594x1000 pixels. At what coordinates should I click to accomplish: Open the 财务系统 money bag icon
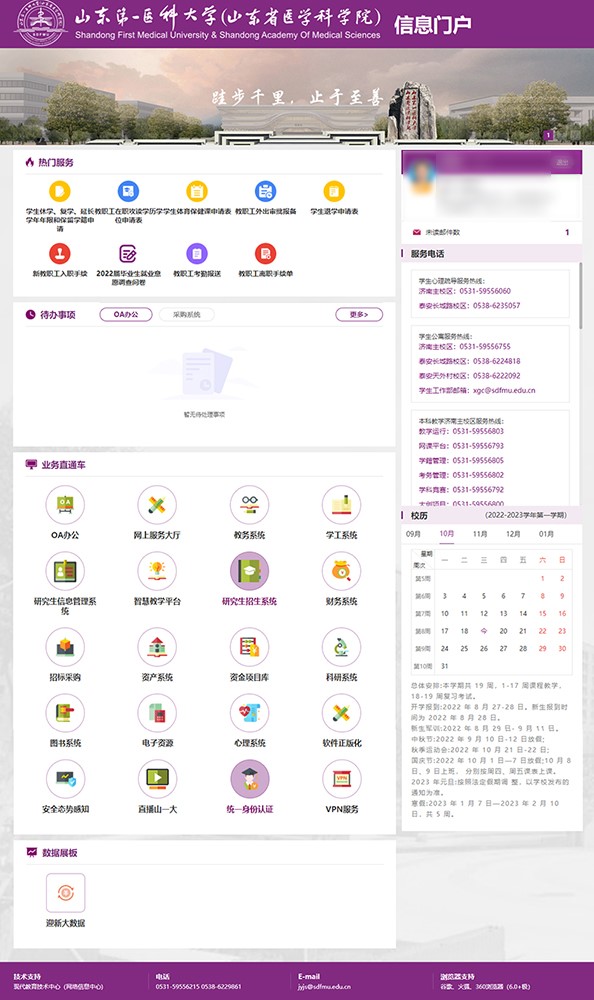[x=341, y=571]
